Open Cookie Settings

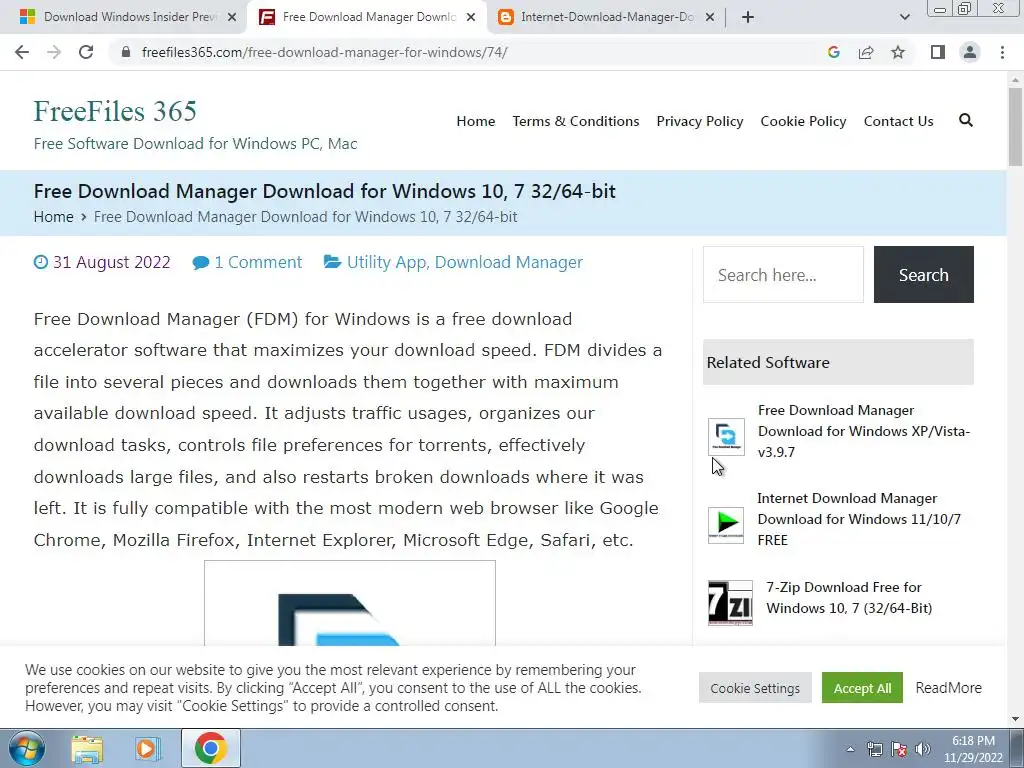click(755, 688)
